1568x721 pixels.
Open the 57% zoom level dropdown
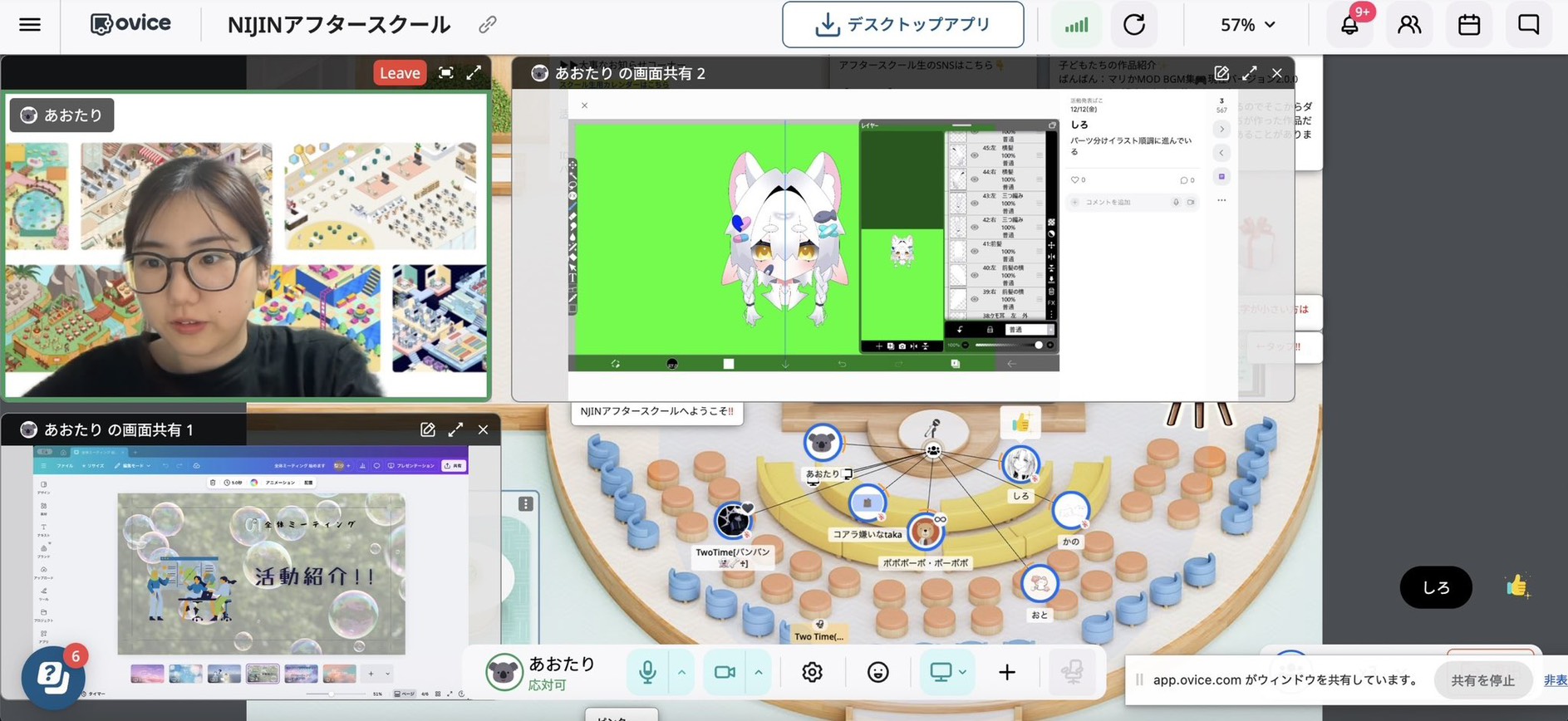tap(1247, 25)
